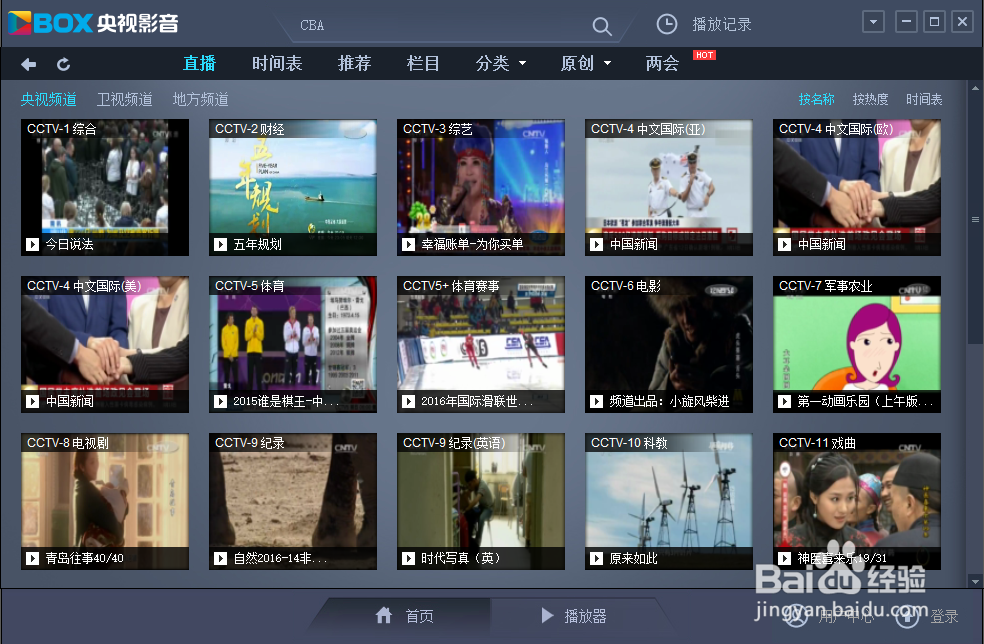This screenshot has width=984, height=644.
Task: Click the vertical scrollbar thumb
Action: pos(975,219)
